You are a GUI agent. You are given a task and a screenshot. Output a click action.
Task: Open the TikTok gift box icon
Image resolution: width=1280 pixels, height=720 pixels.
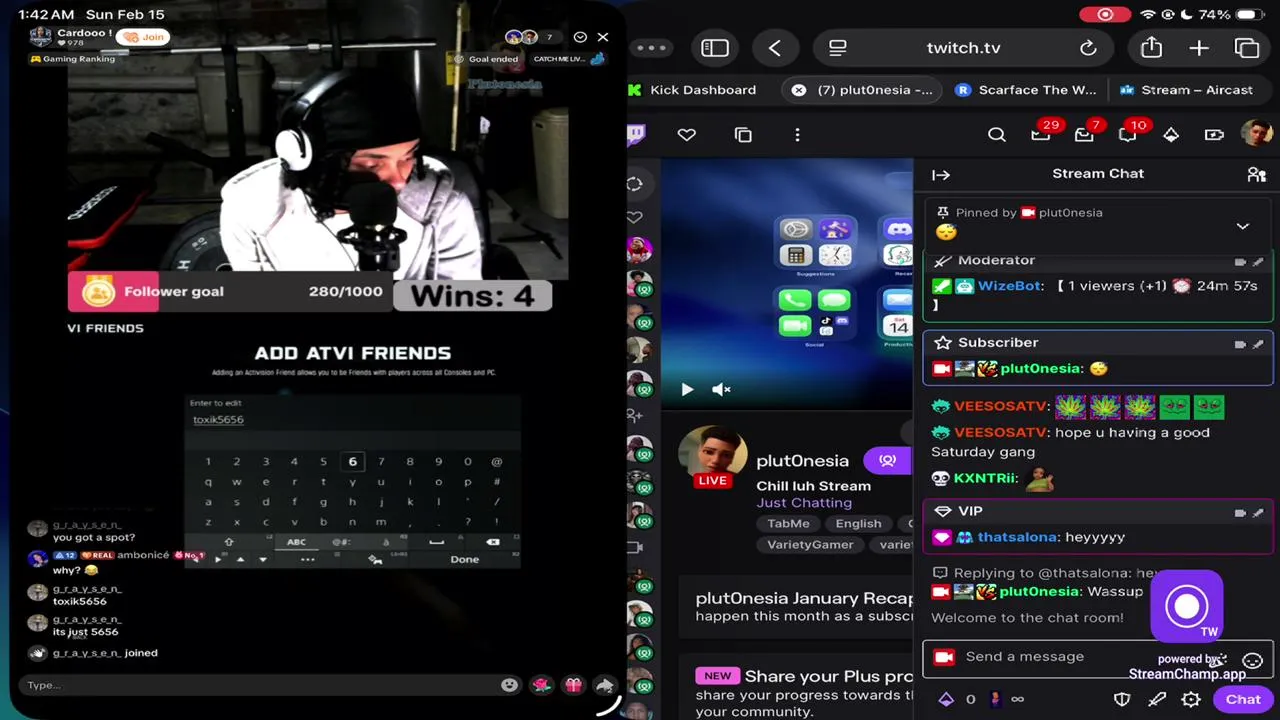(573, 685)
